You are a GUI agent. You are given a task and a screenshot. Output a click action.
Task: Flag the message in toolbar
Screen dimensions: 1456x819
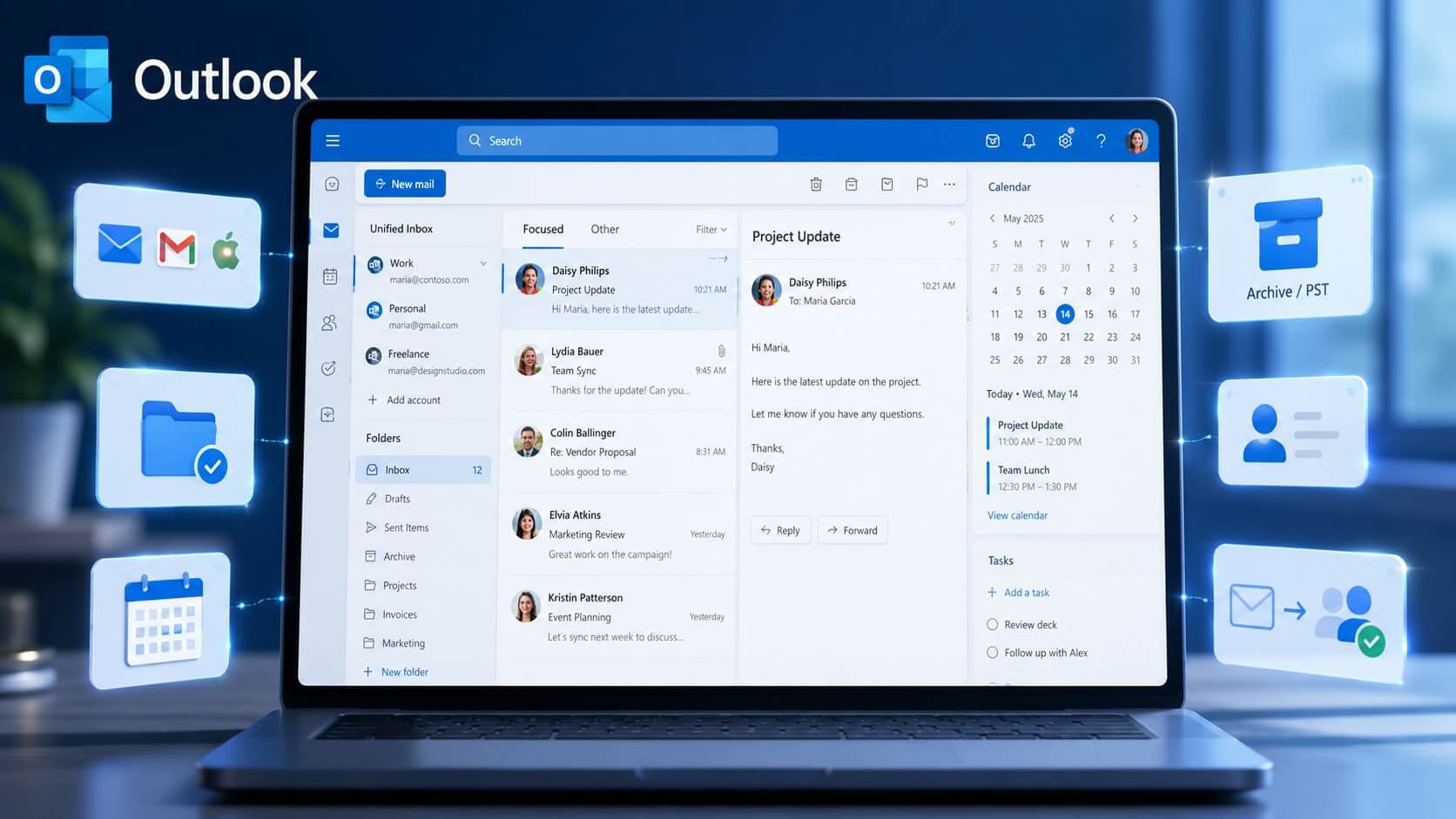tap(921, 184)
